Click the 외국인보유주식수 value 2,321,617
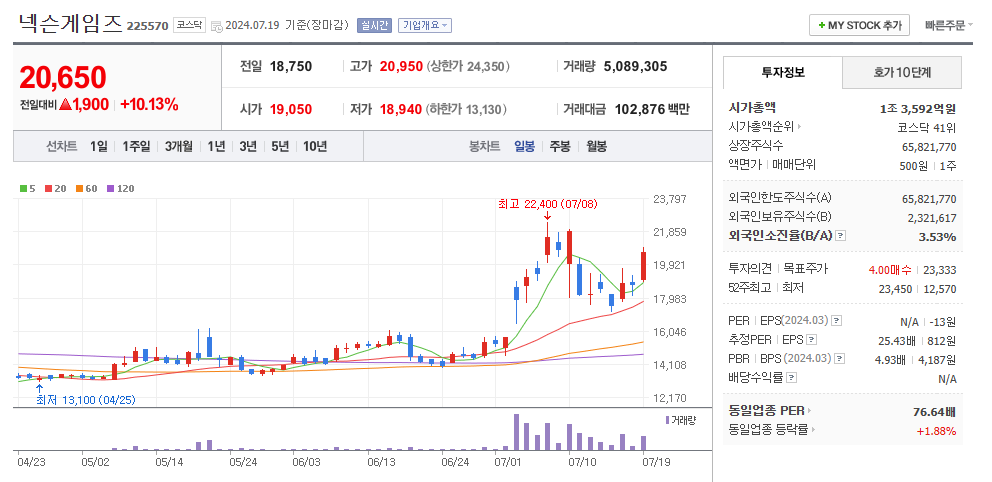The width and height of the screenshot is (992, 482). (x=933, y=218)
